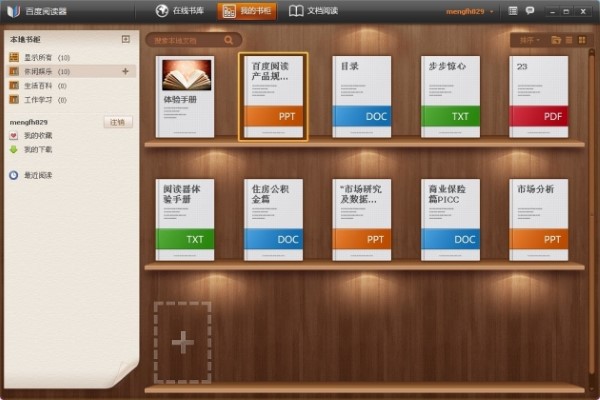Click the plus icon beside 休闲娱乐
600x400 pixels.
[x=125, y=72]
